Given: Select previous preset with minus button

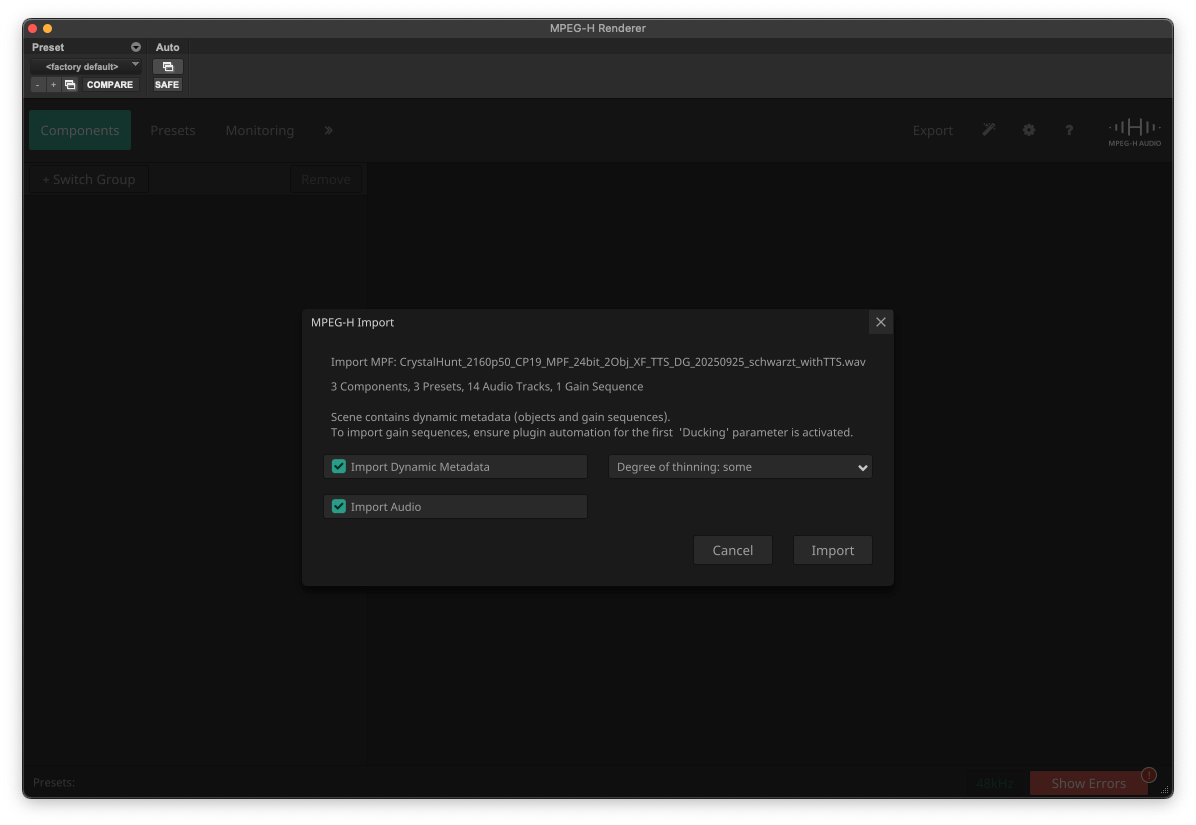Looking at the screenshot, I should [x=37, y=85].
